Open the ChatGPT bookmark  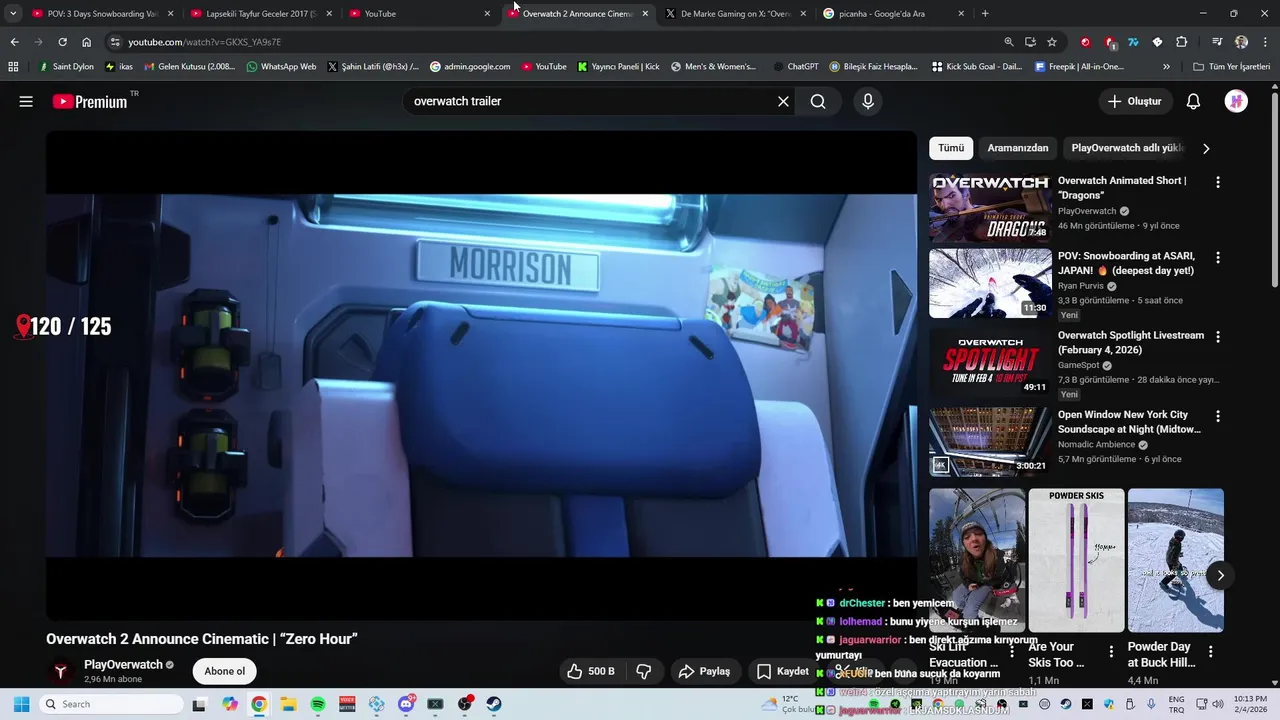point(796,67)
